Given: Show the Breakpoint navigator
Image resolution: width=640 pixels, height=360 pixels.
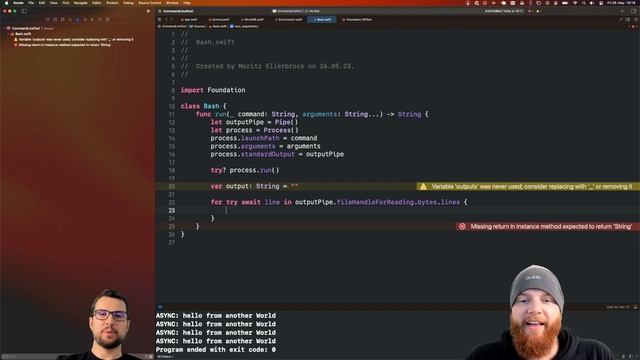Looking at the screenshot, I should click(x=100, y=19).
